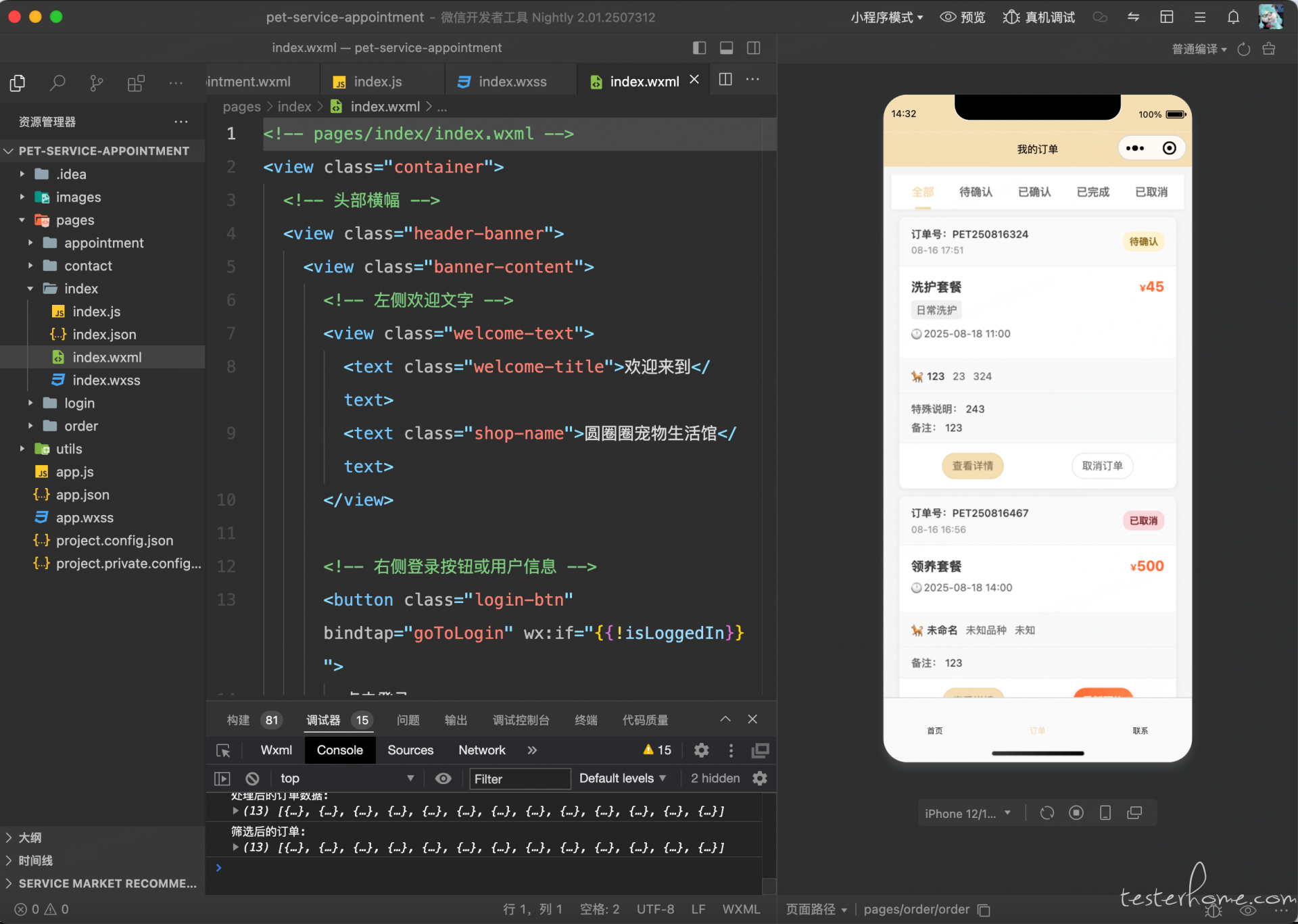This screenshot has height=924, width=1298.
Task: Toggle the cloud icon in title bar
Action: coord(1100,17)
